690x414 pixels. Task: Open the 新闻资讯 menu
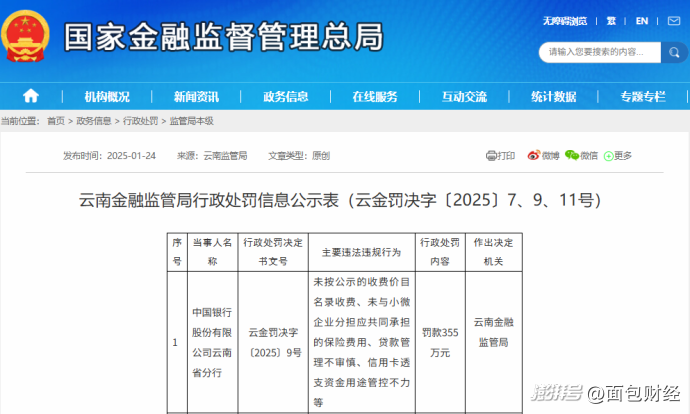196,97
